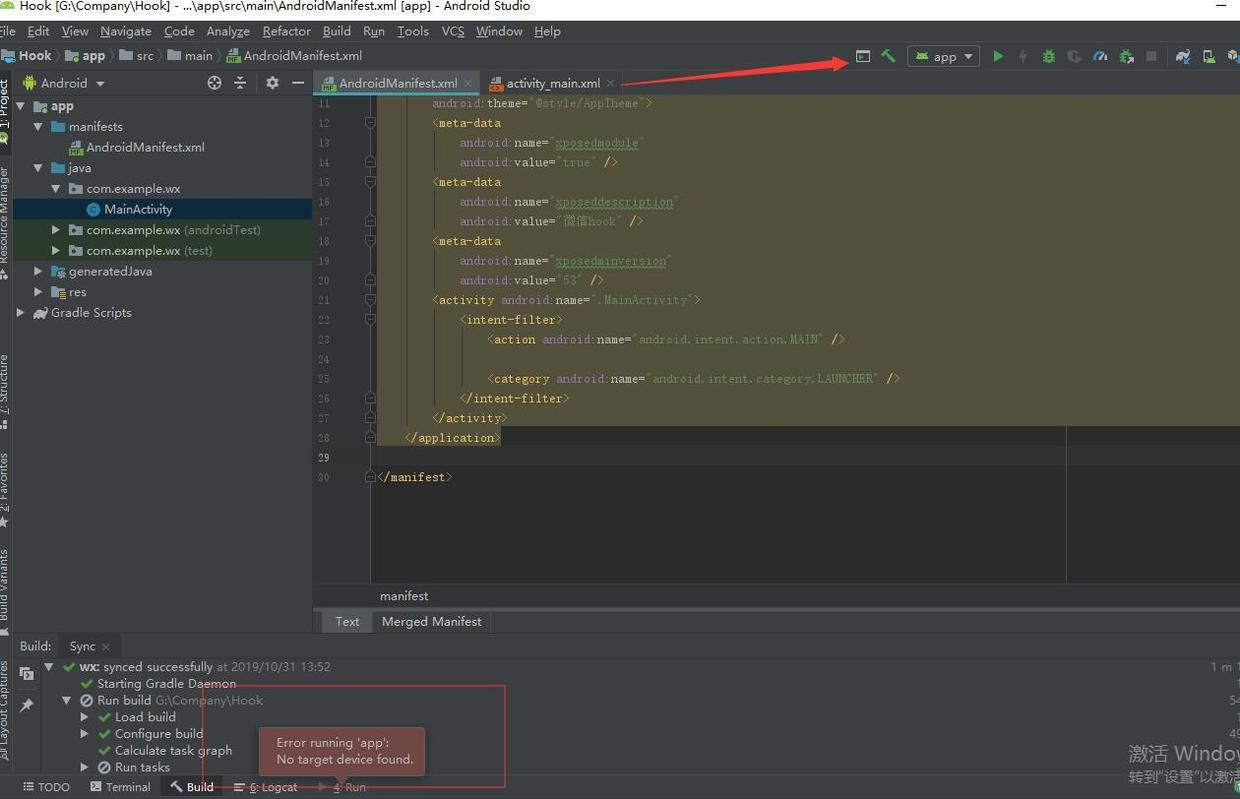Open the VCS menu
This screenshot has height=799, width=1240.
(x=453, y=31)
